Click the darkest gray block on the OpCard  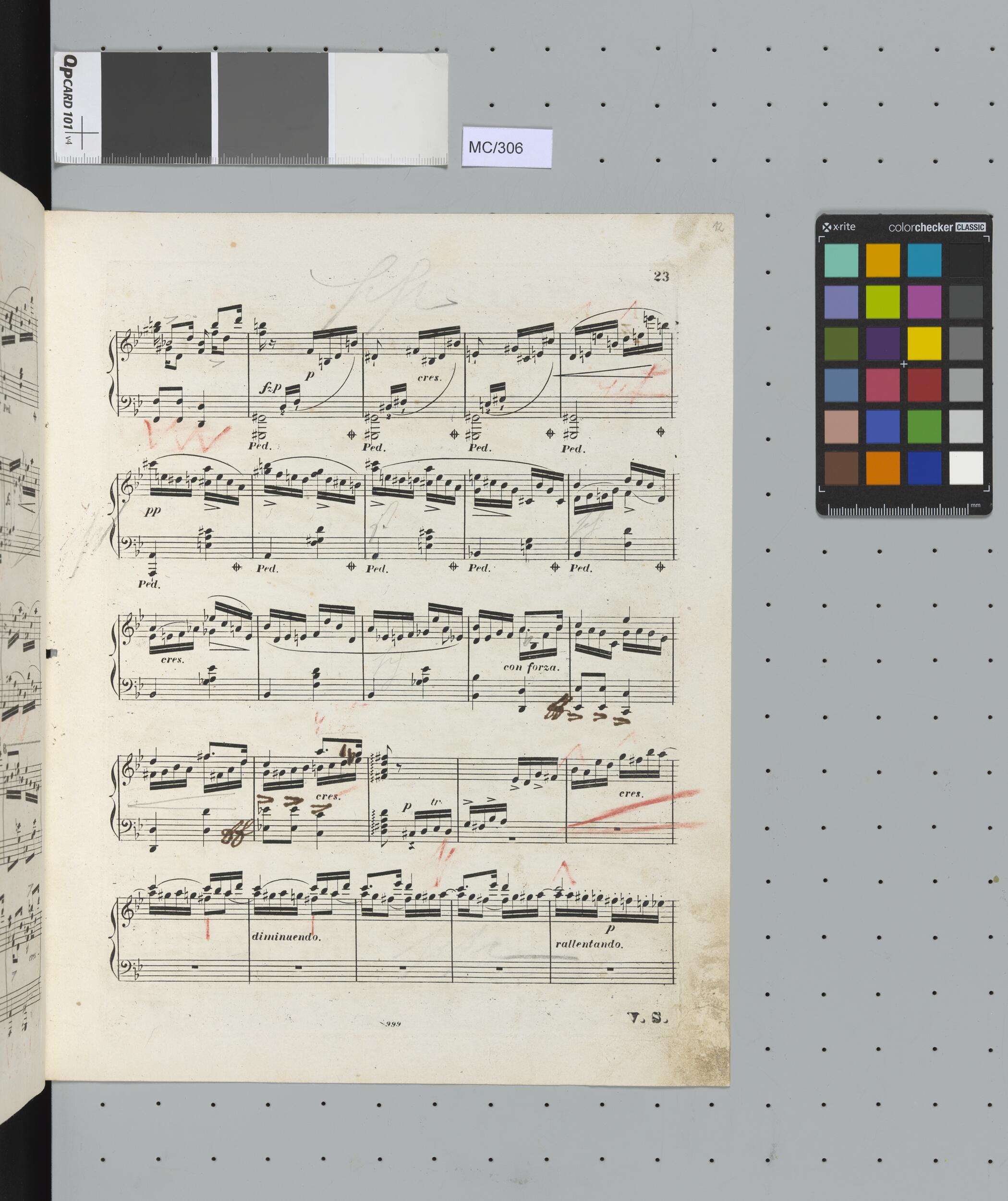156,103
